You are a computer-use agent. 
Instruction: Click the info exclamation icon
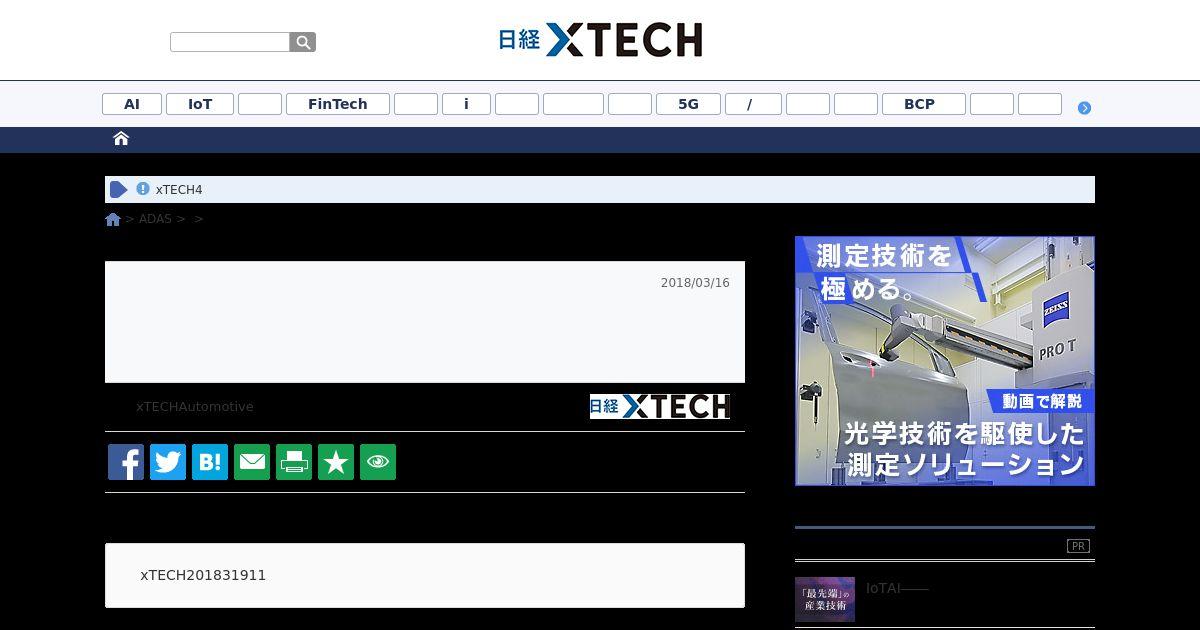click(x=143, y=189)
